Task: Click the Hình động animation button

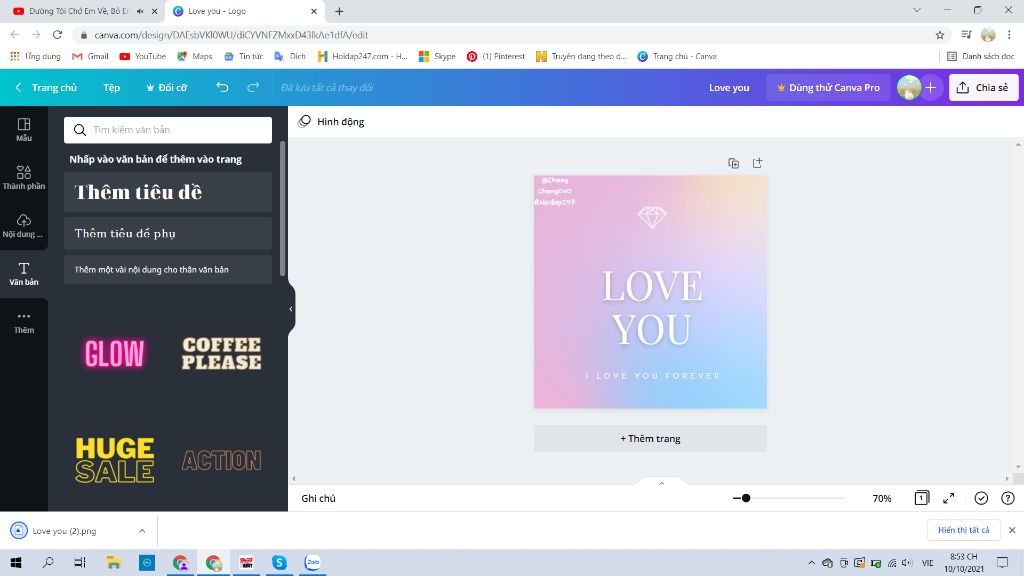Action: tap(331, 121)
